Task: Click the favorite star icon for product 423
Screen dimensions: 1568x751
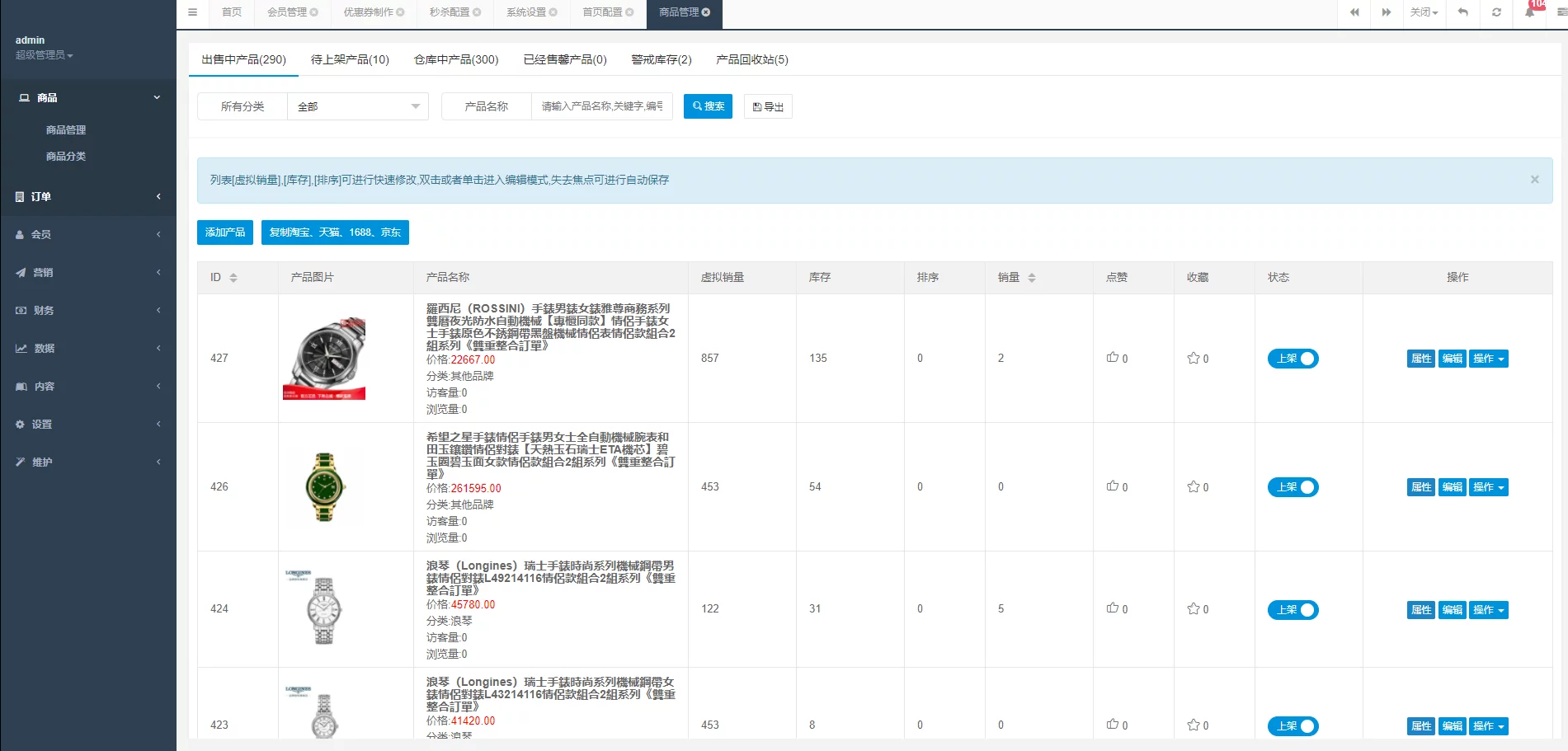Action: [x=1194, y=725]
